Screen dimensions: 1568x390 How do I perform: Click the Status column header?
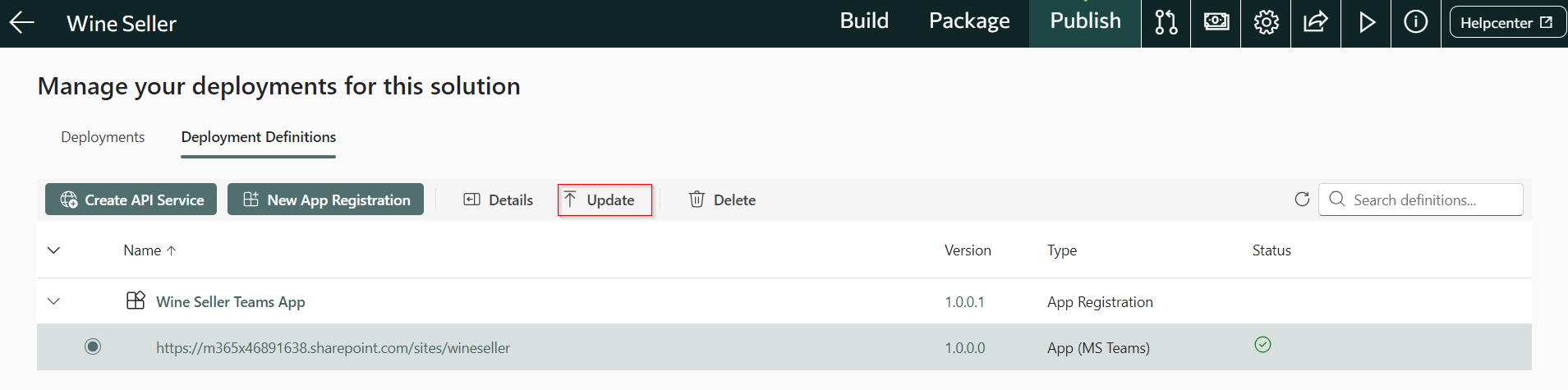coord(1271,250)
